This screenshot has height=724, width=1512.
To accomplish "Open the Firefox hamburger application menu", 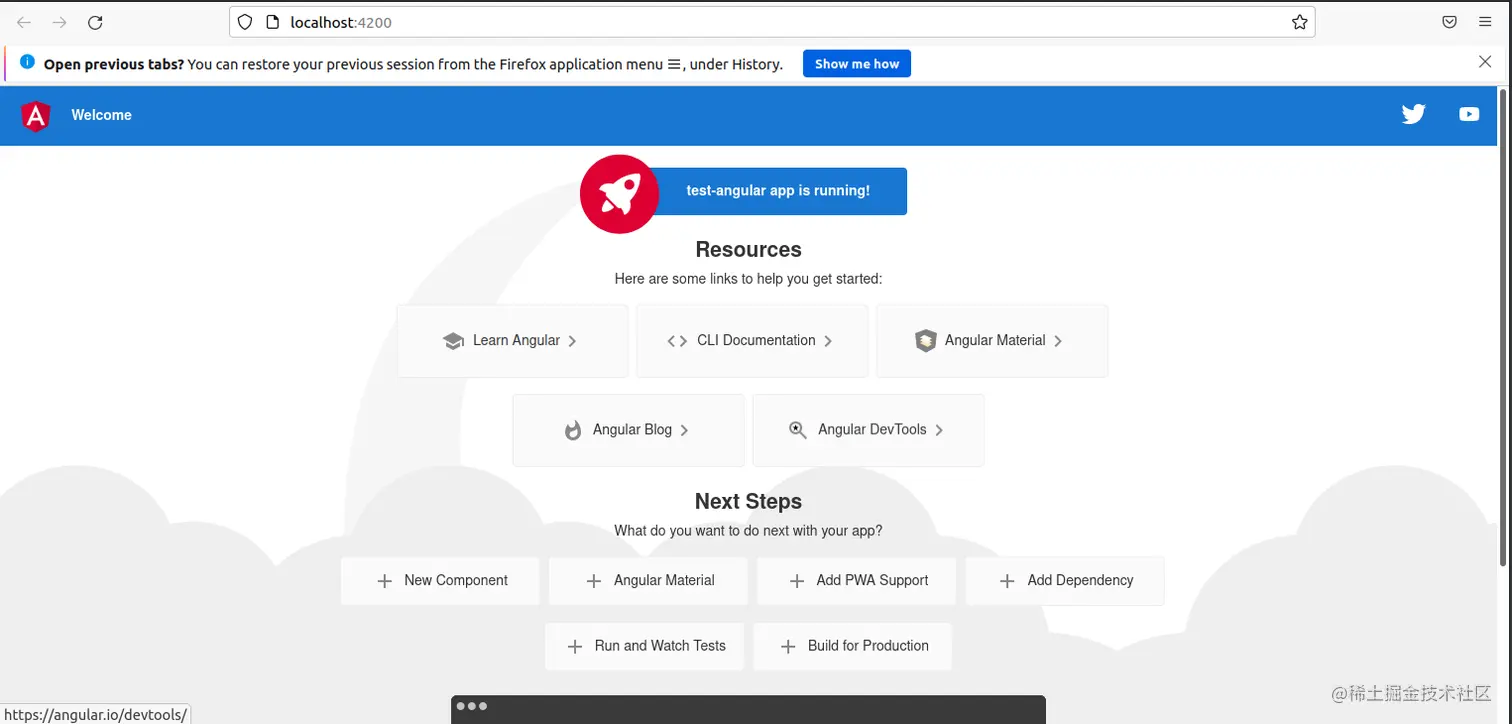I will [1485, 22].
